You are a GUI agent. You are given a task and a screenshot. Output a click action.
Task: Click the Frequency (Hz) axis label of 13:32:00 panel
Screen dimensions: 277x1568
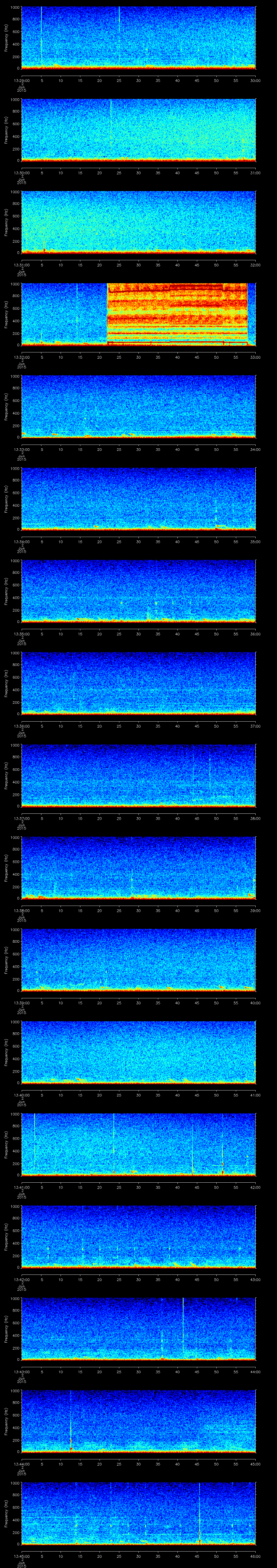click(x=6, y=315)
